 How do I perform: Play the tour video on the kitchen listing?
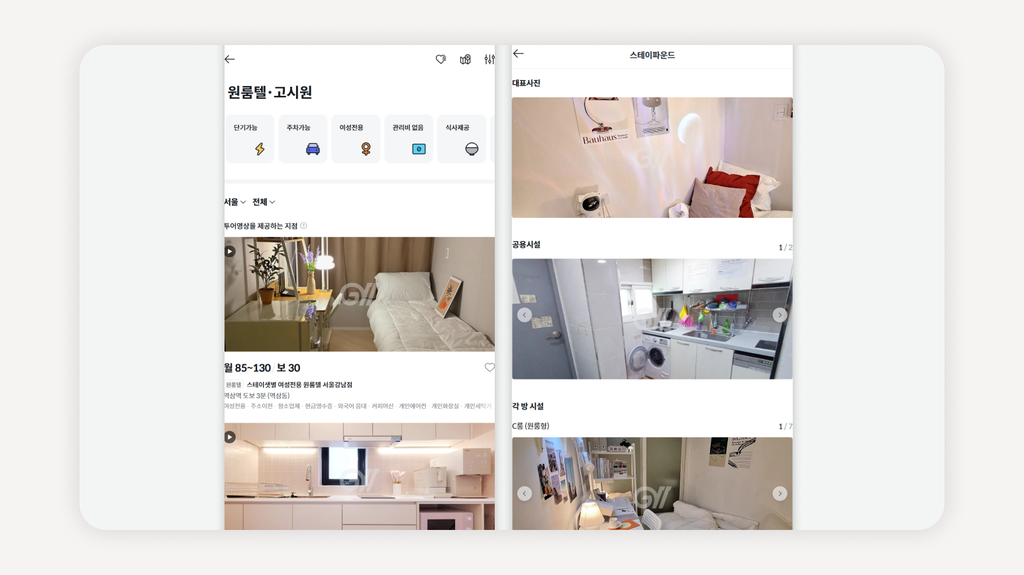tap(230, 436)
